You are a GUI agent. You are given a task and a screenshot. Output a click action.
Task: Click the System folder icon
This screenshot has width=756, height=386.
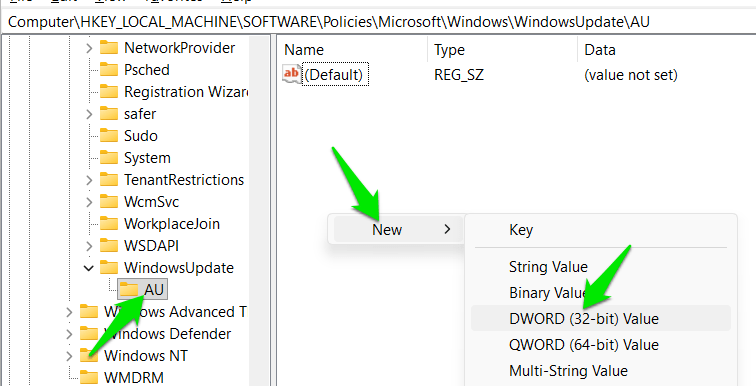pyautogui.click(x=109, y=158)
